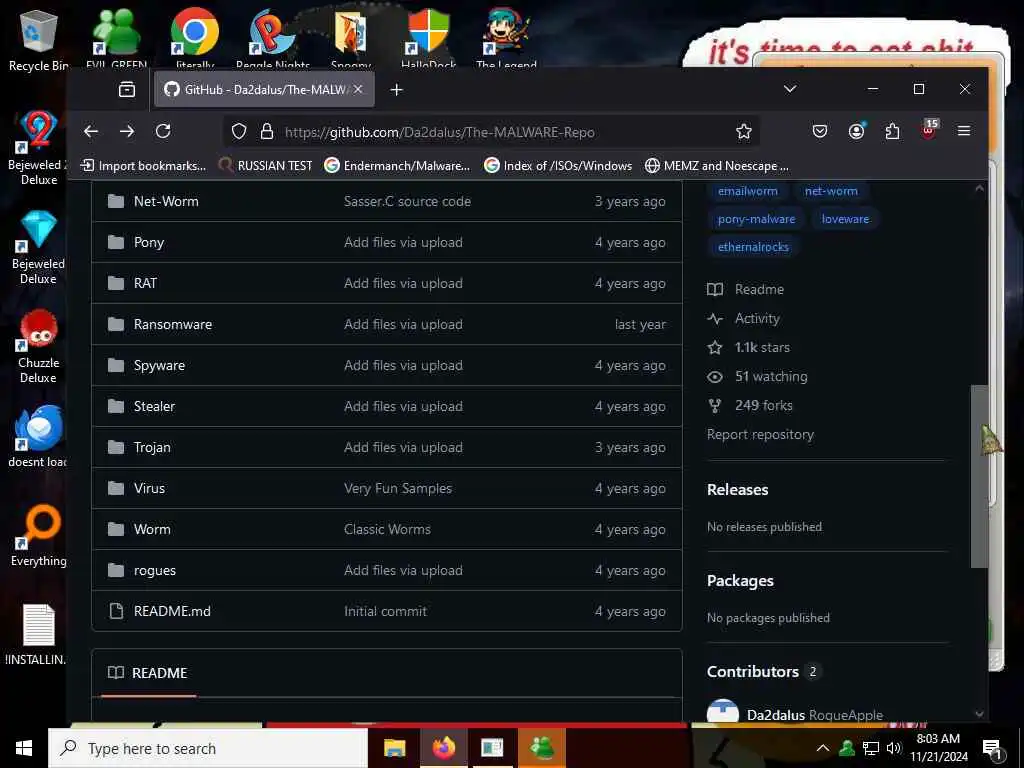The height and width of the screenshot is (768, 1024).
Task: Open the Activity sidebar link
Action: tap(744, 318)
